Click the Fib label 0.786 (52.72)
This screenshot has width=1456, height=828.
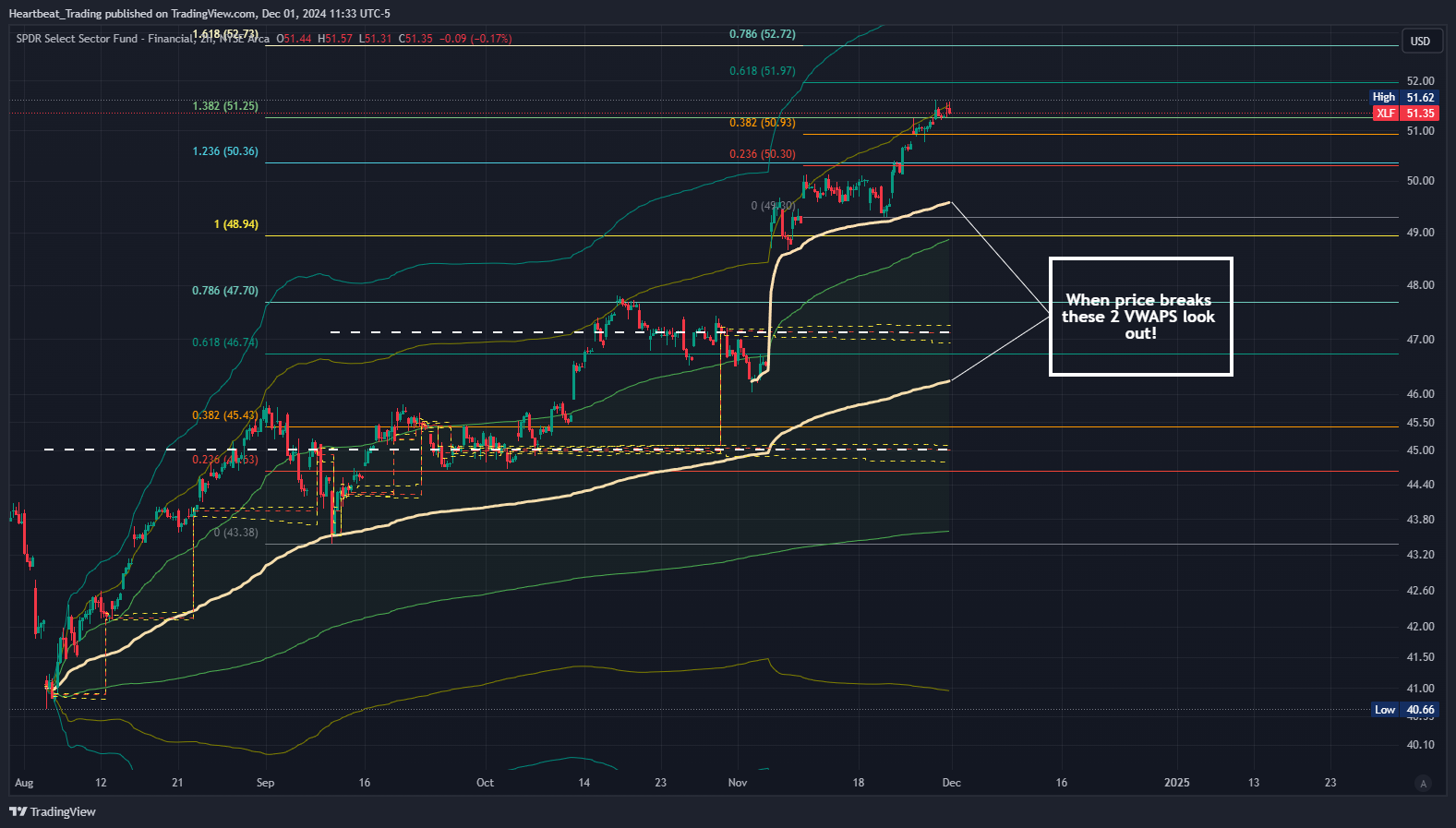pyautogui.click(x=762, y=34)
